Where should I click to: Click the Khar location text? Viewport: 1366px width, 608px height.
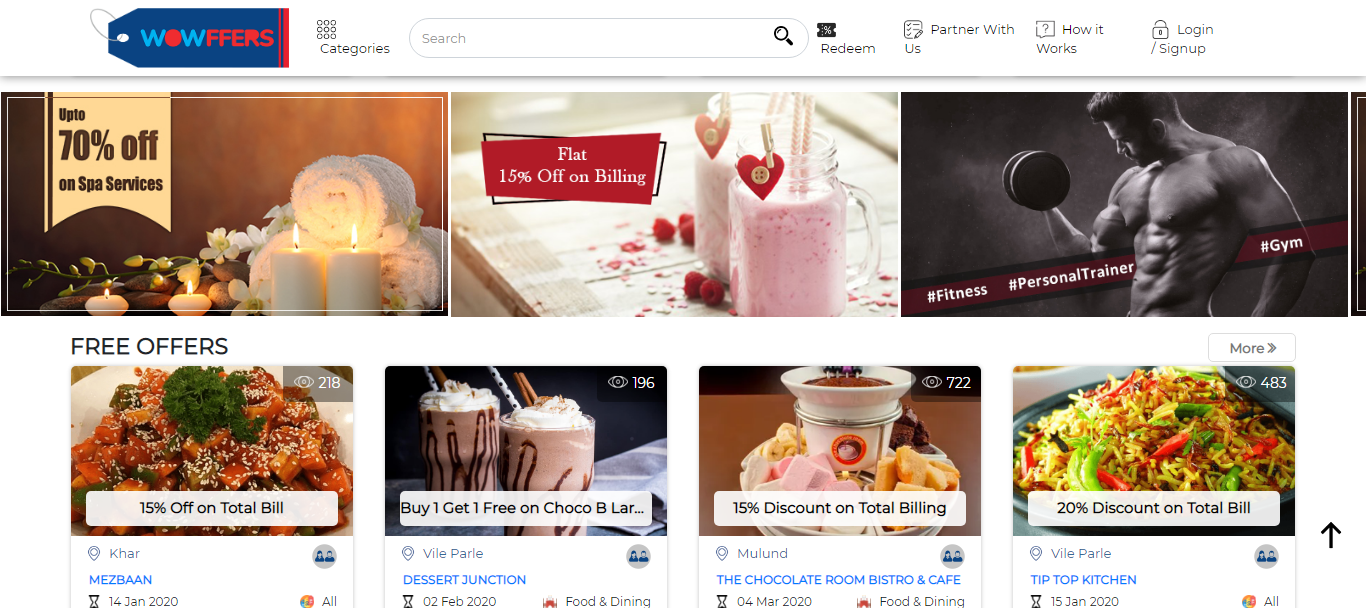[124, 553]
